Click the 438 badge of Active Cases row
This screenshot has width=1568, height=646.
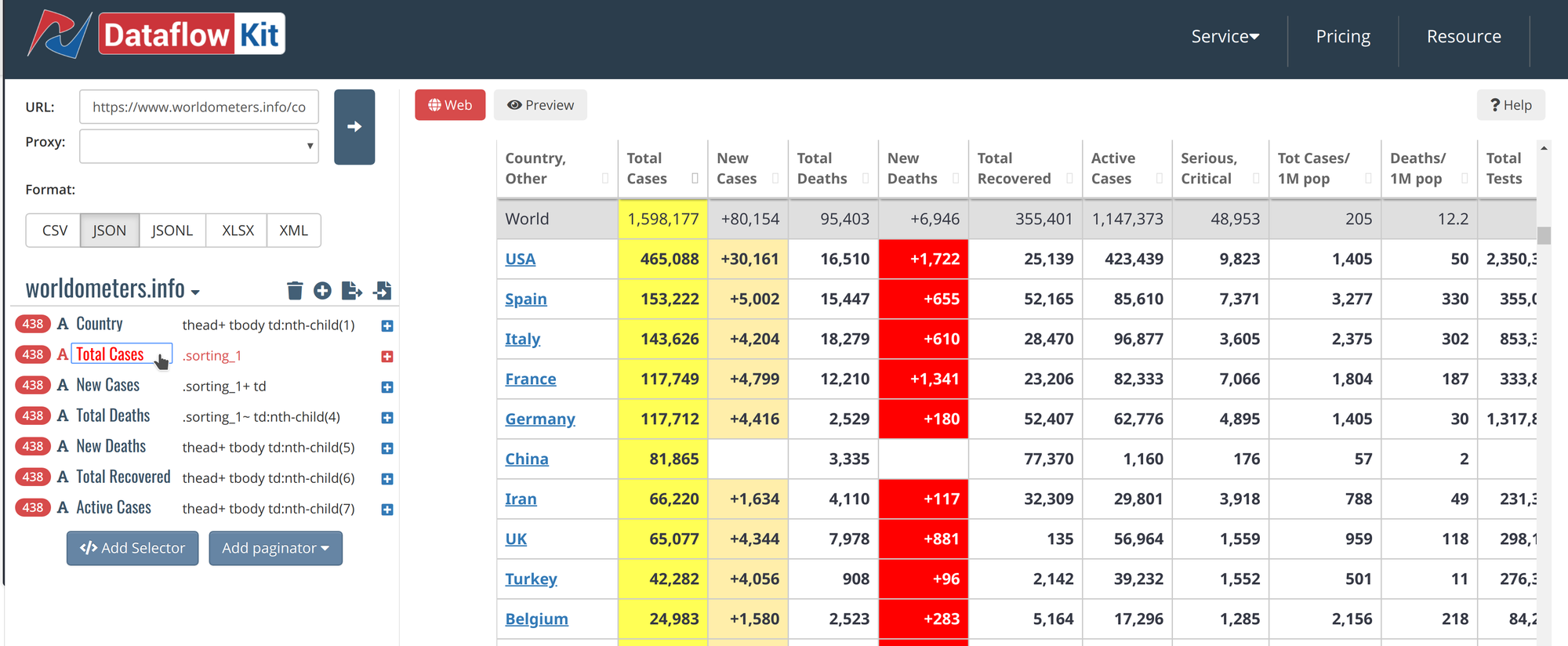click(x=33, y=507)
